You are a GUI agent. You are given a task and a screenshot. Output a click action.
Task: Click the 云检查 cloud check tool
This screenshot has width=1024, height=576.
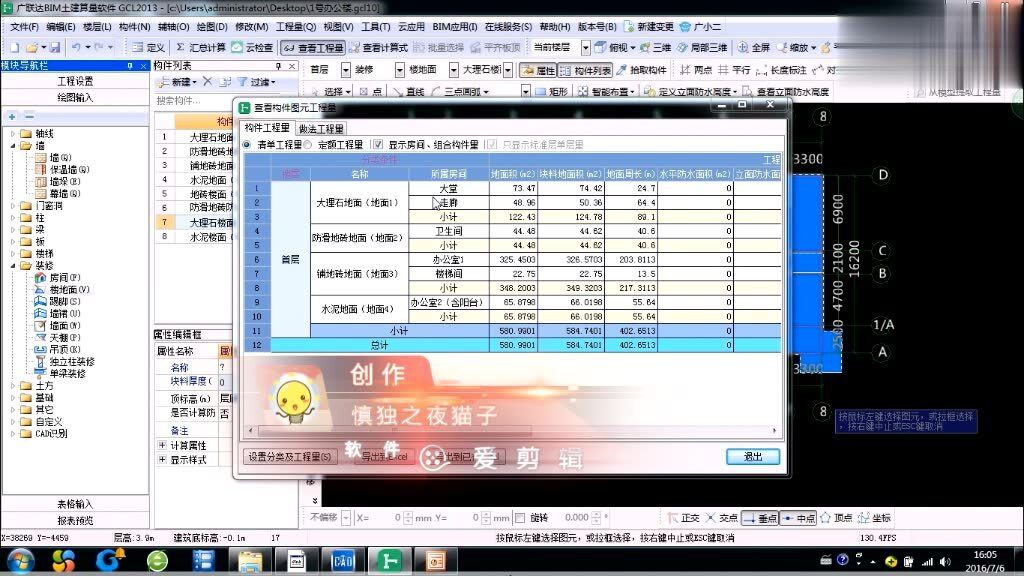252,48
